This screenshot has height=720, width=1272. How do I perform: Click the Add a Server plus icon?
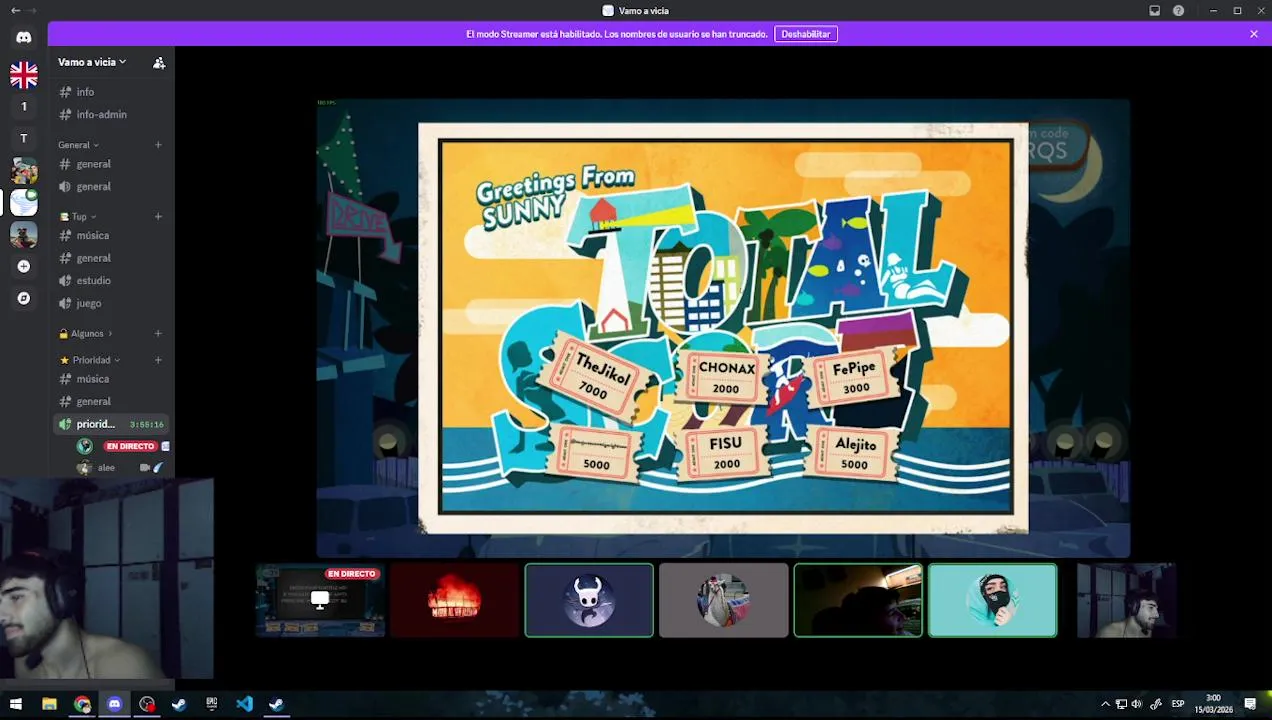click(x=24, y=266)
